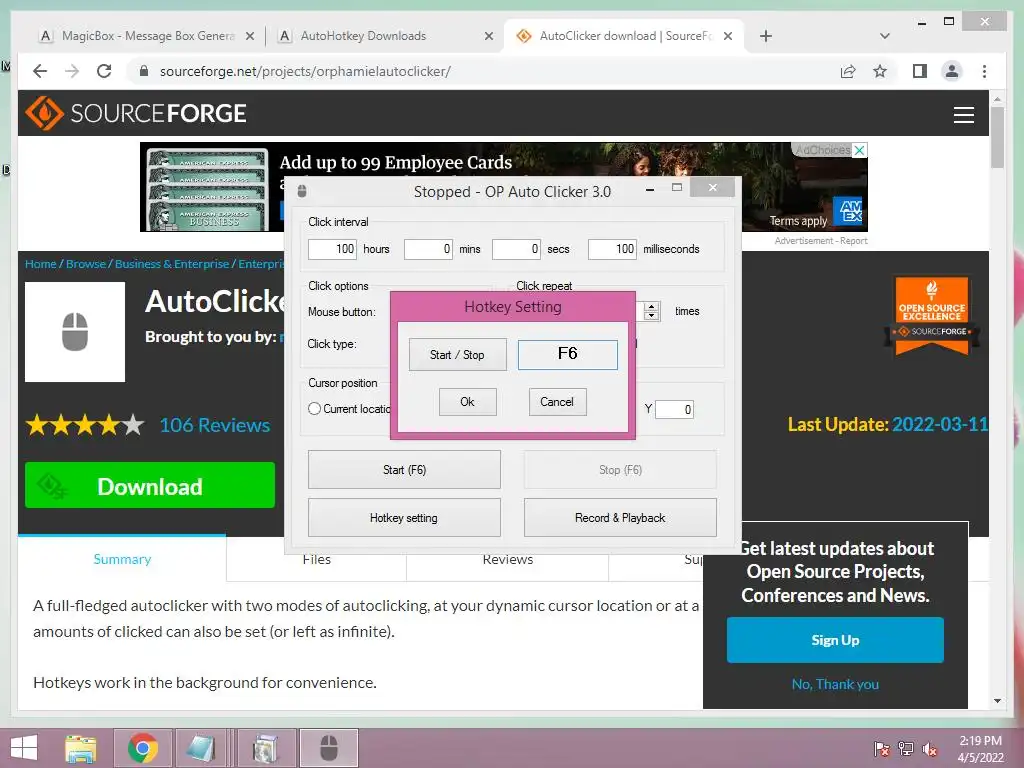
Task: Select the Reviews tab
Action: click(507, 560)
